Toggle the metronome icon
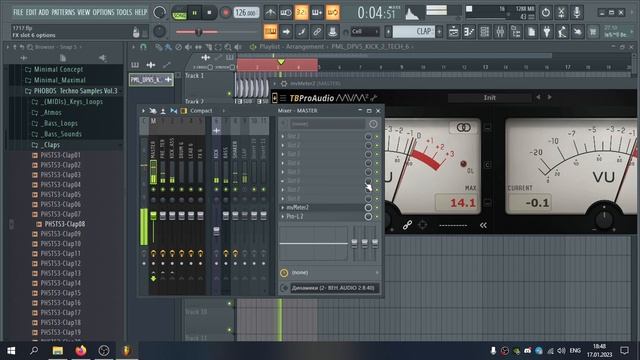 point(270,13)
